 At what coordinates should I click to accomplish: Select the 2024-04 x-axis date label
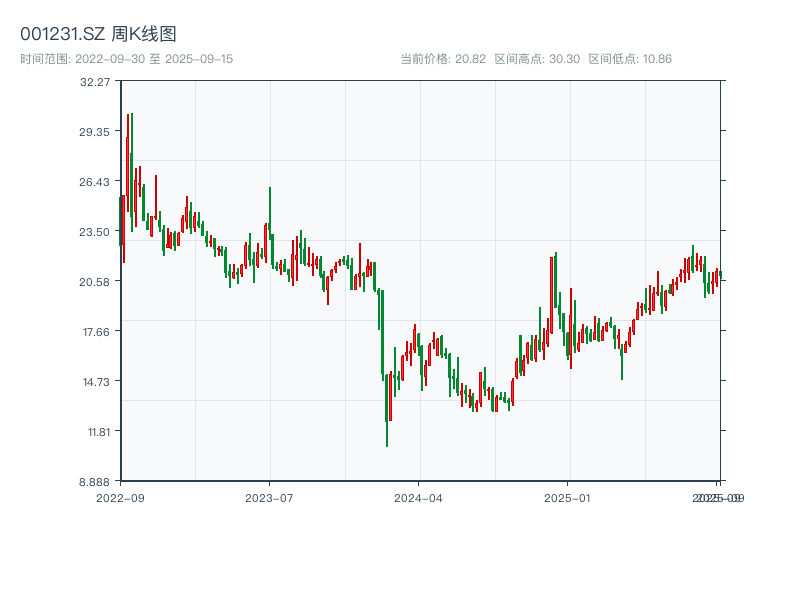(419, 497)
